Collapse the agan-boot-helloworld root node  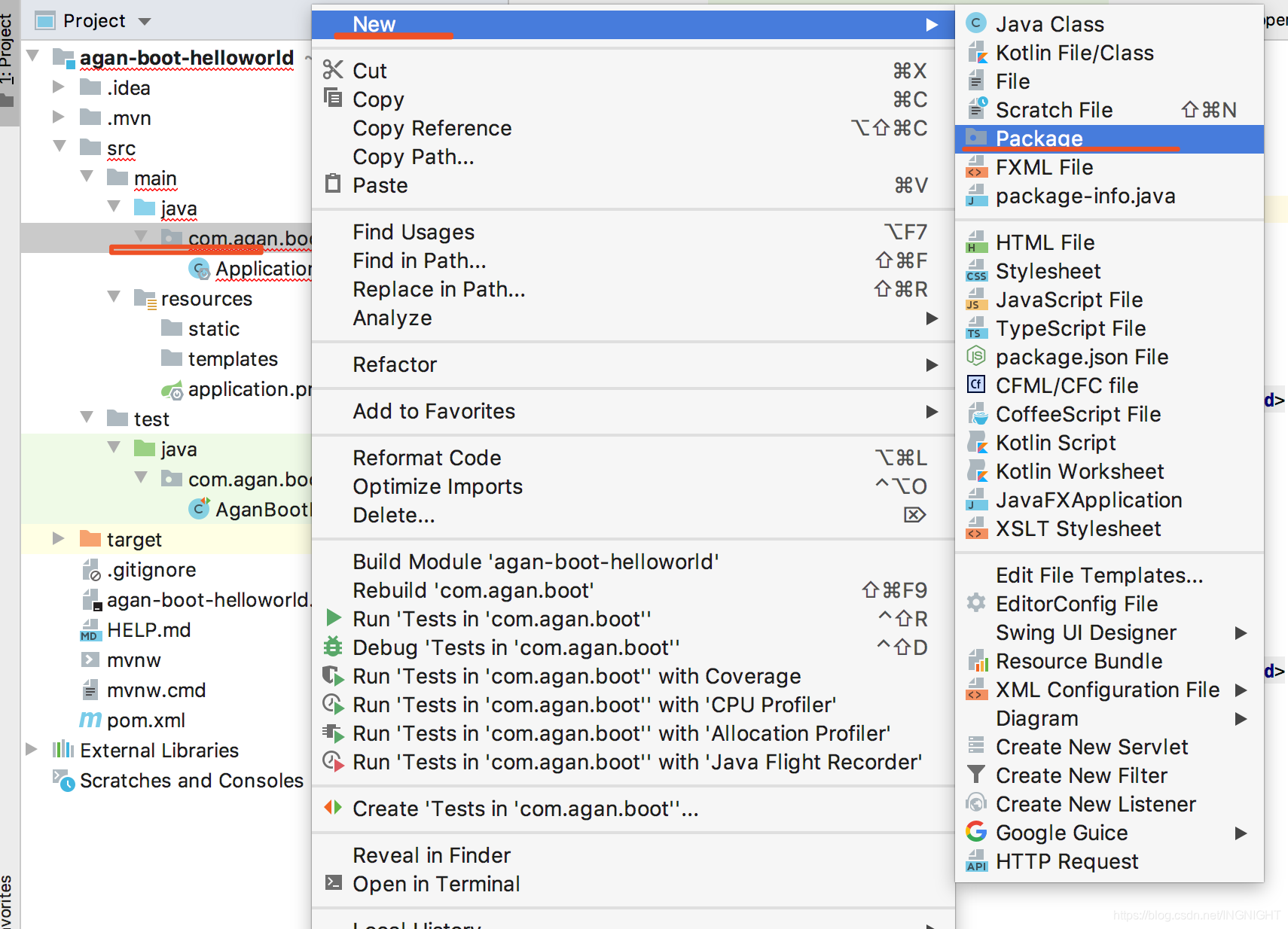[33, 56]
